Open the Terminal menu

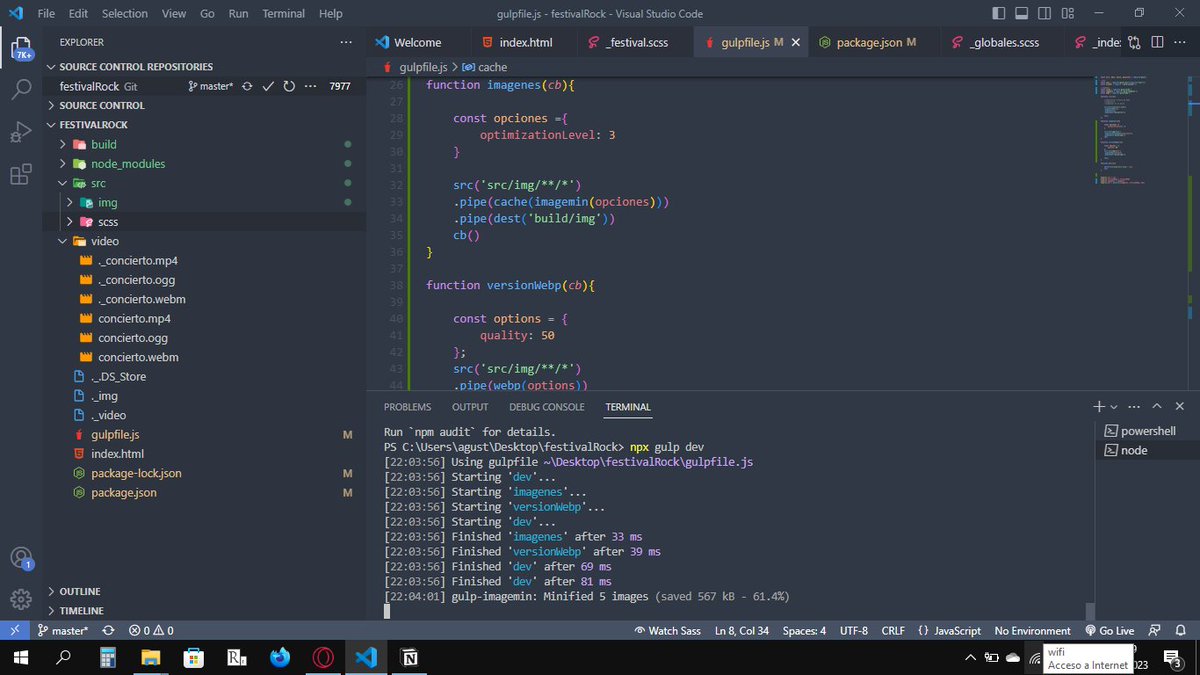click(283, 14)
